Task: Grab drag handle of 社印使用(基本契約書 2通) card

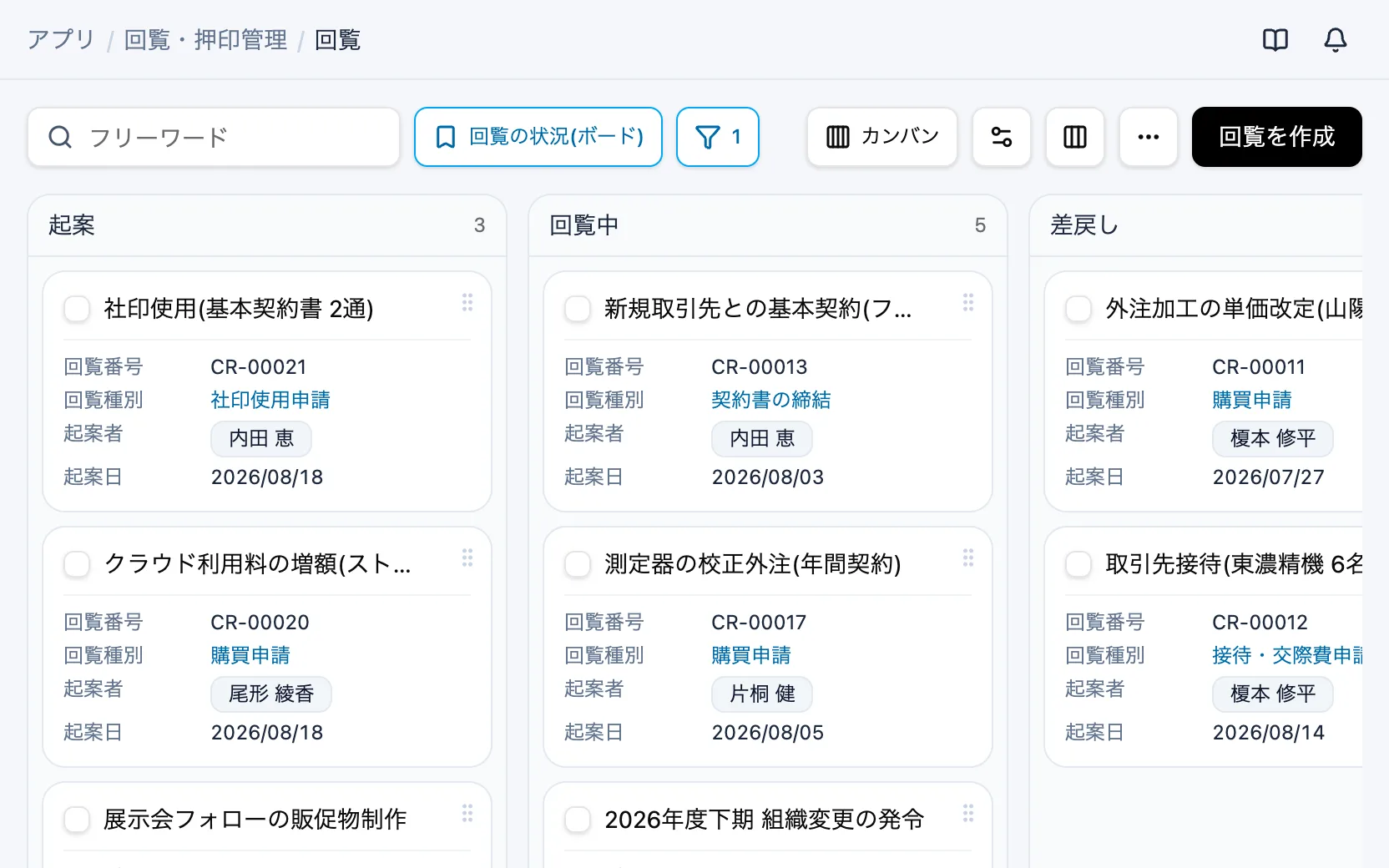Action: click(x=467, y=302)
